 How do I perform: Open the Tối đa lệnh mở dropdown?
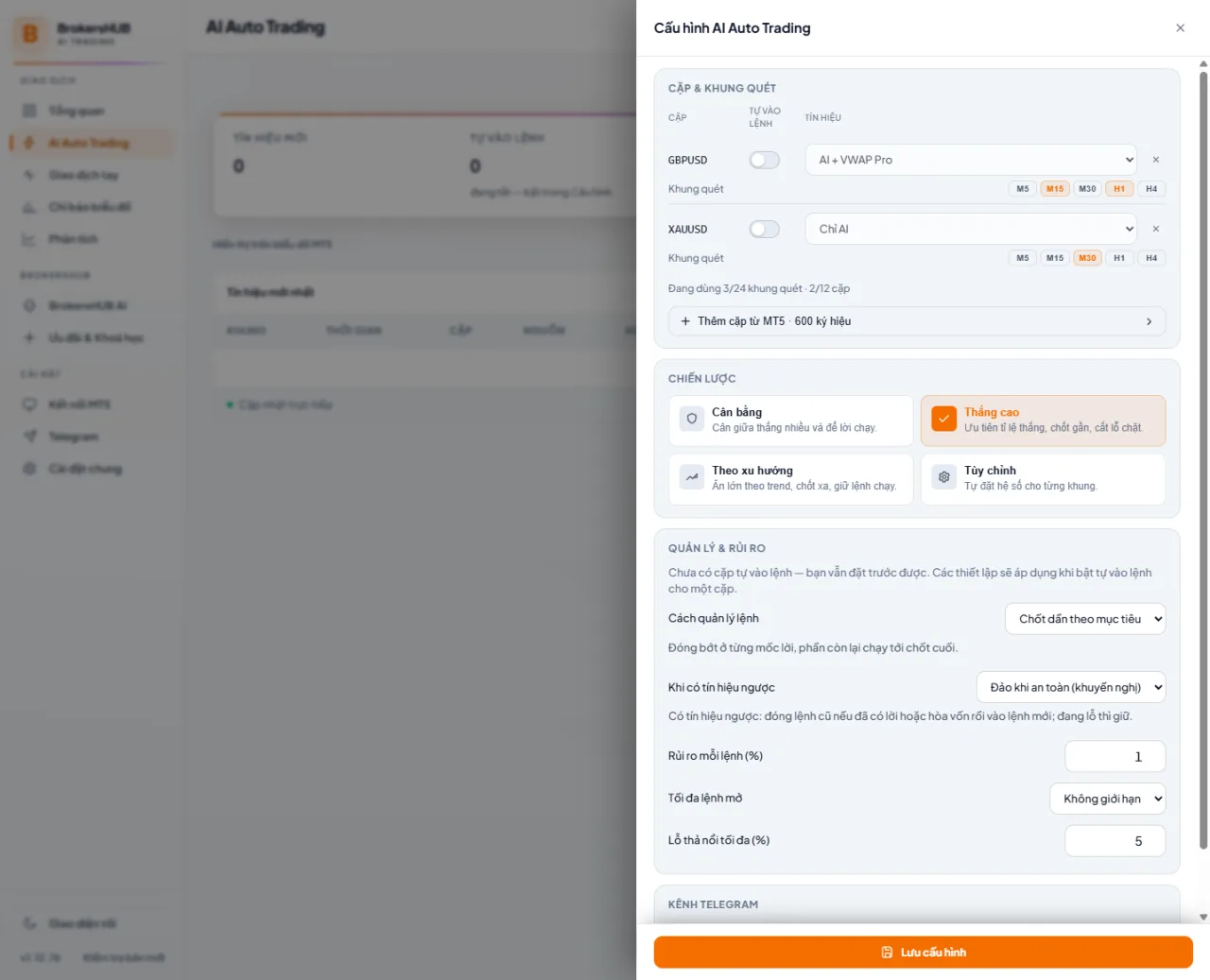1108,799
